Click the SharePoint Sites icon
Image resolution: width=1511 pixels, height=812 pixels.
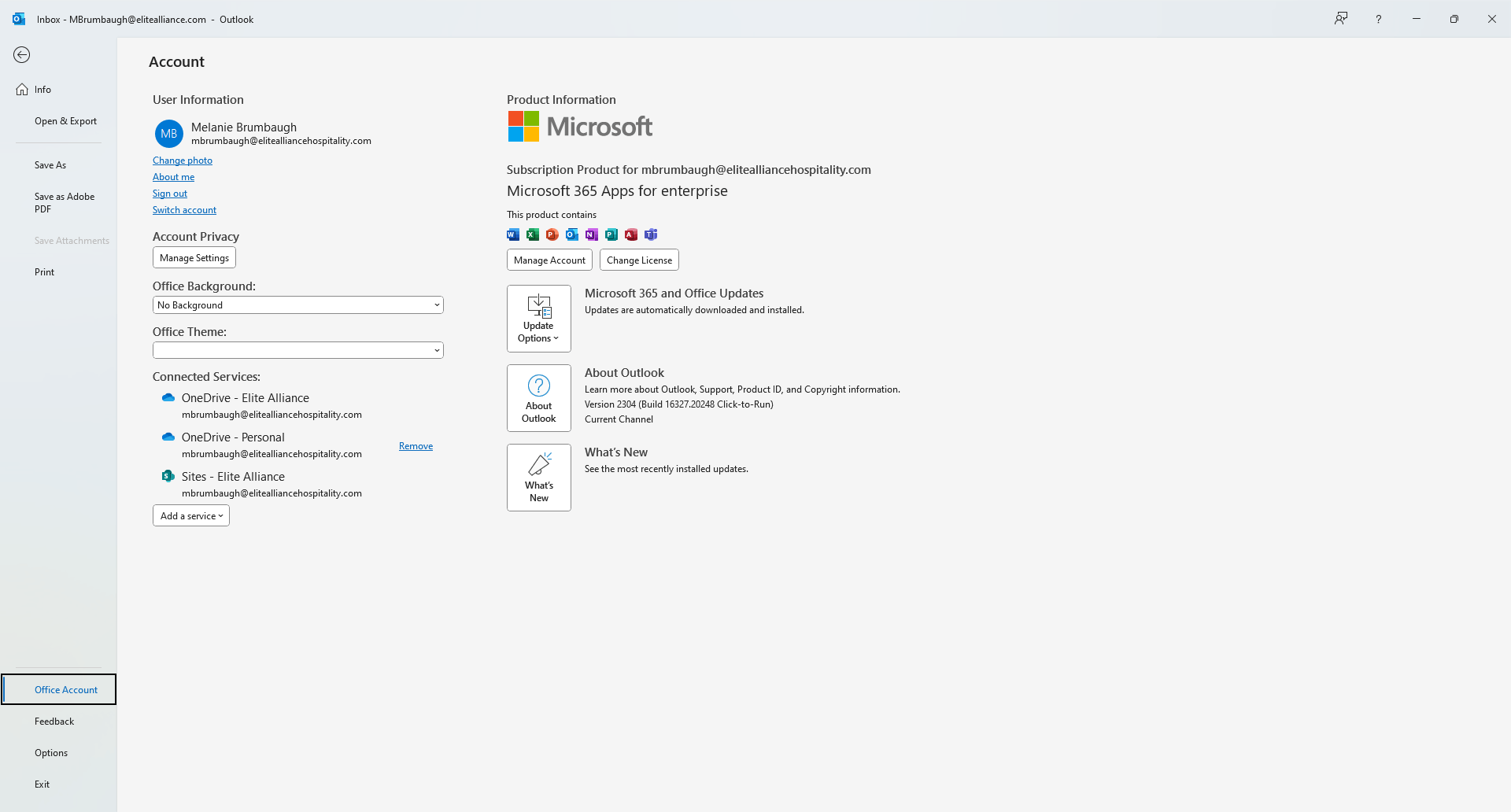tap(168, 476)
